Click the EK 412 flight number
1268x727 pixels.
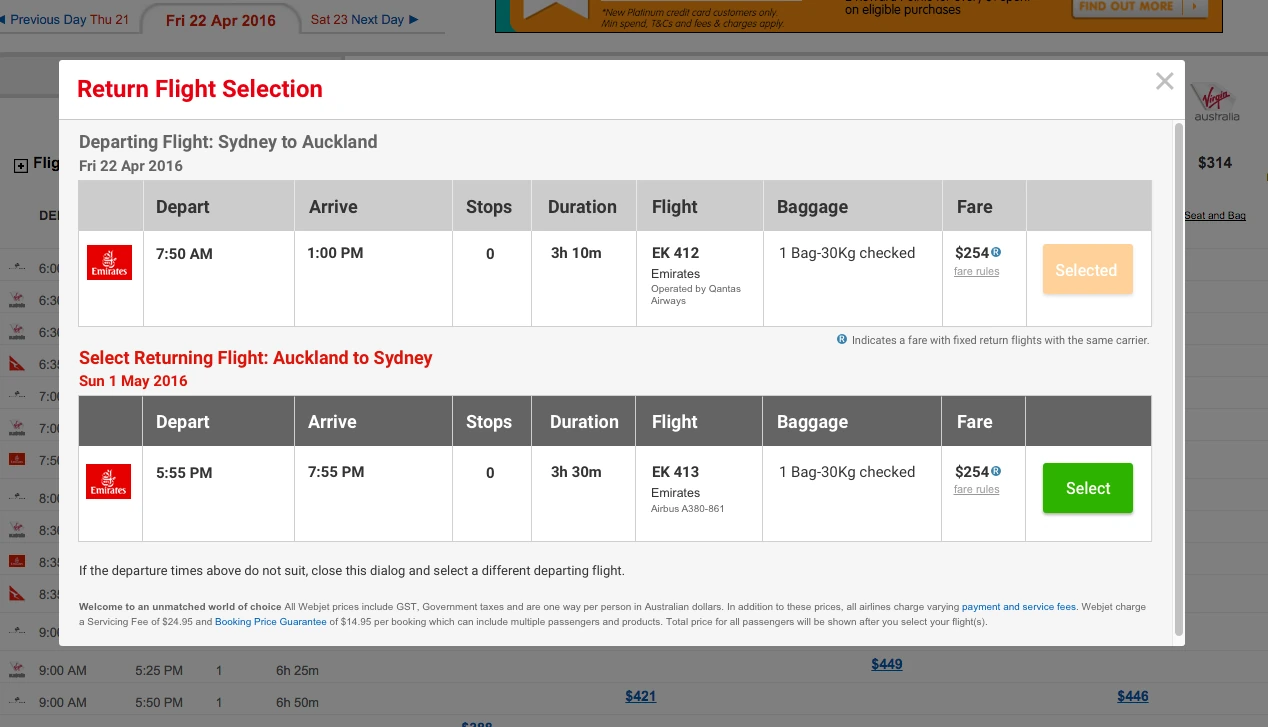[x=675, y=253]
